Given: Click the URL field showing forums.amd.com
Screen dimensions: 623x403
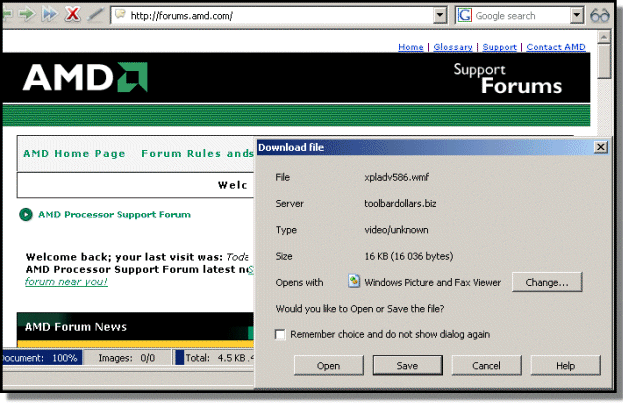Looking at the screenshot, I should [281, 16].
